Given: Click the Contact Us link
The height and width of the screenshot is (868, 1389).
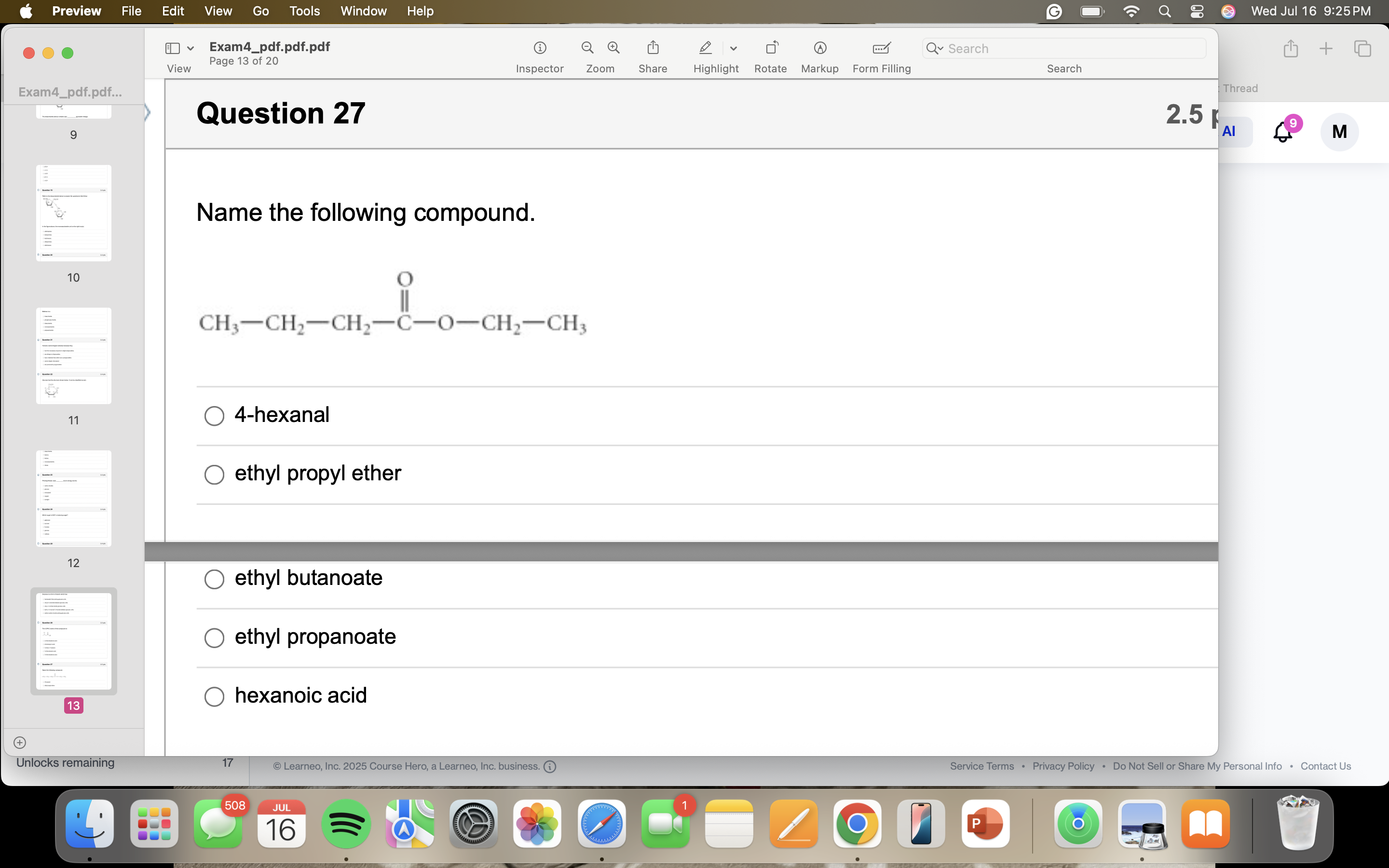Looking at the screenshot, I should (1326, 766).
